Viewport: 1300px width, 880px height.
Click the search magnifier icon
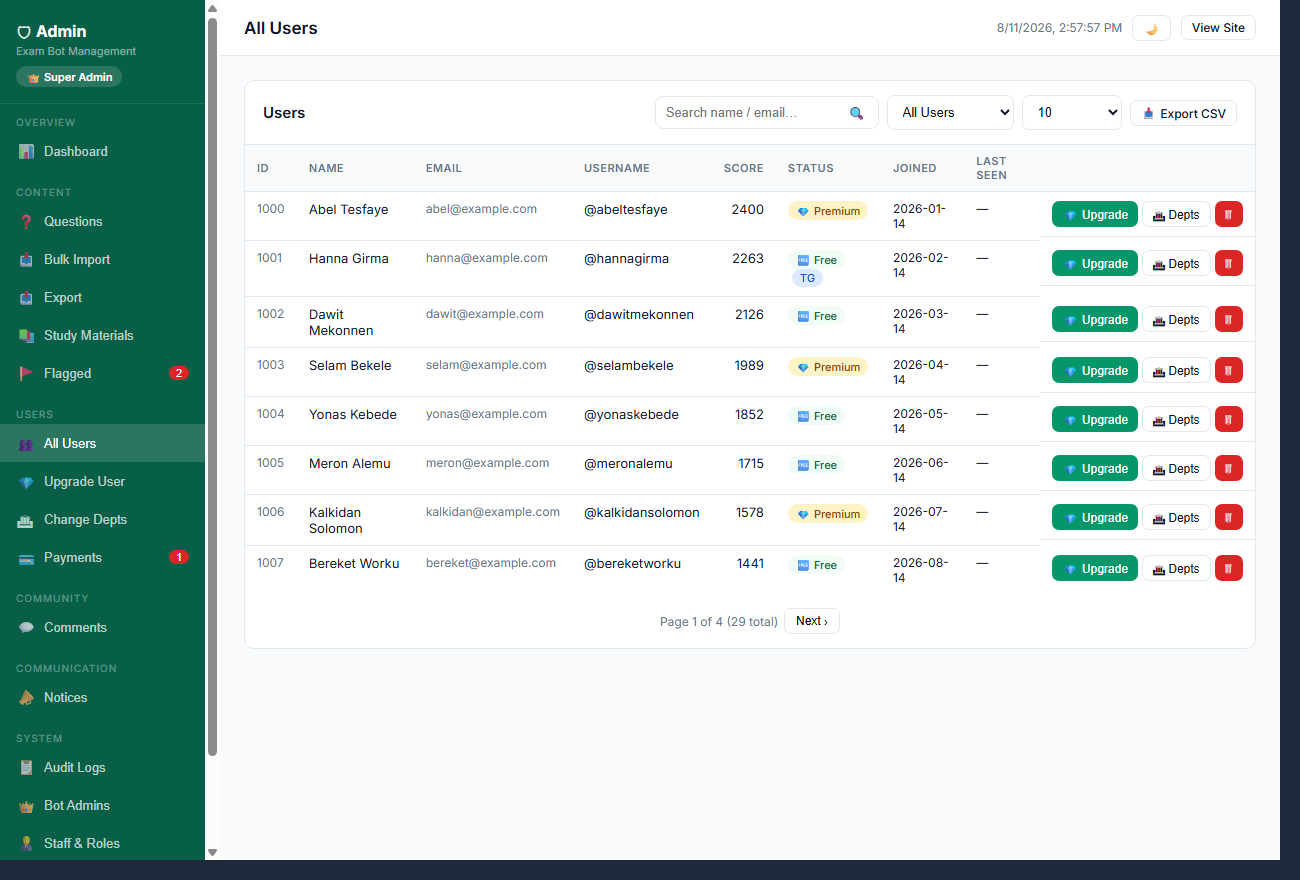tap(856, 113)
